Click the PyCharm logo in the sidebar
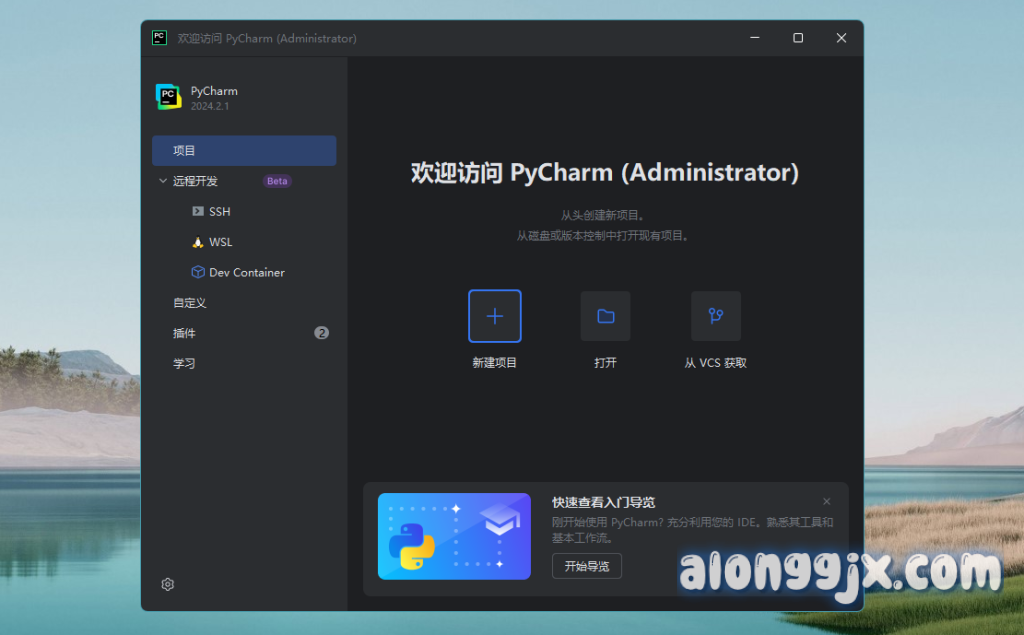1024x635 pixels. 168,97
